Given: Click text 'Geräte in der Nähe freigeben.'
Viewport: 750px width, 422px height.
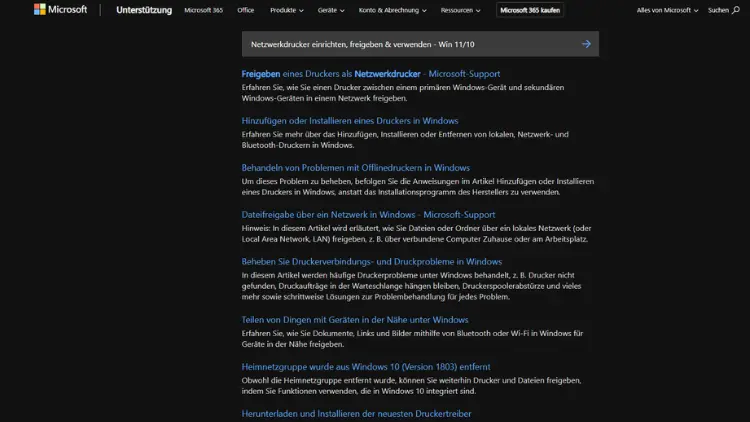Looking at the screenshot, I should point(293,344).
